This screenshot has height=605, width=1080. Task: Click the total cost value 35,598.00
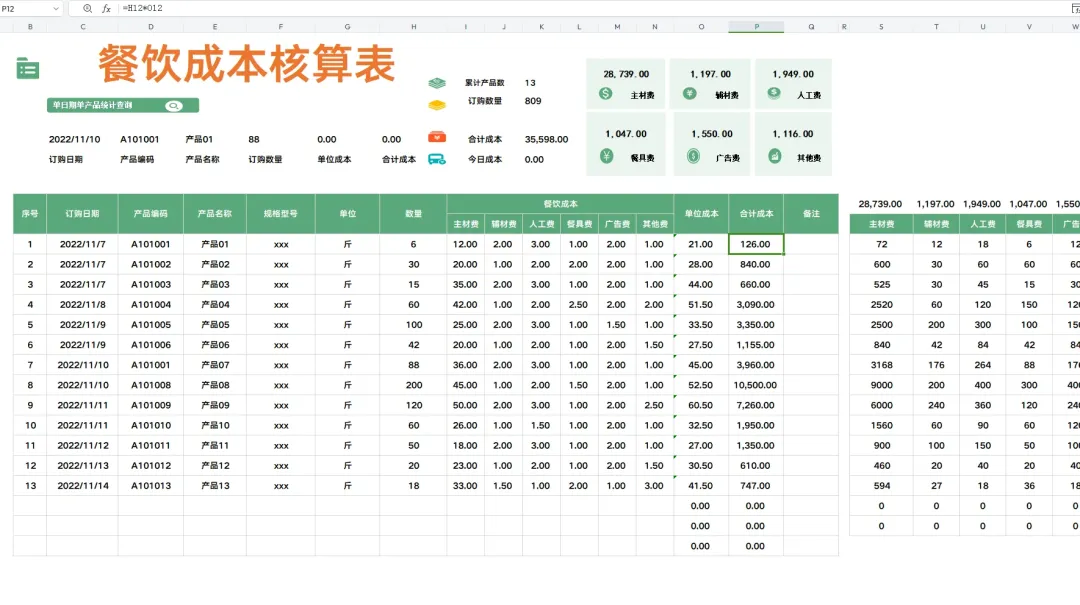tap(546, 139)
